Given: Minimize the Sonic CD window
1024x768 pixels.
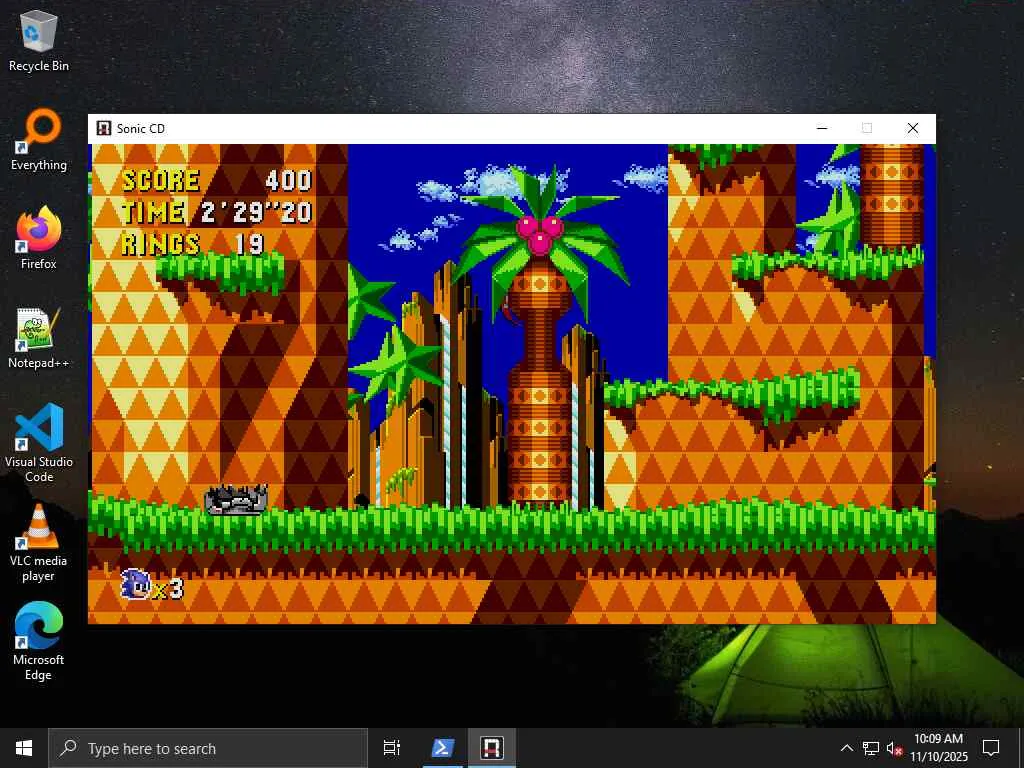Looking at the screenshot, I should click(822, 128).
